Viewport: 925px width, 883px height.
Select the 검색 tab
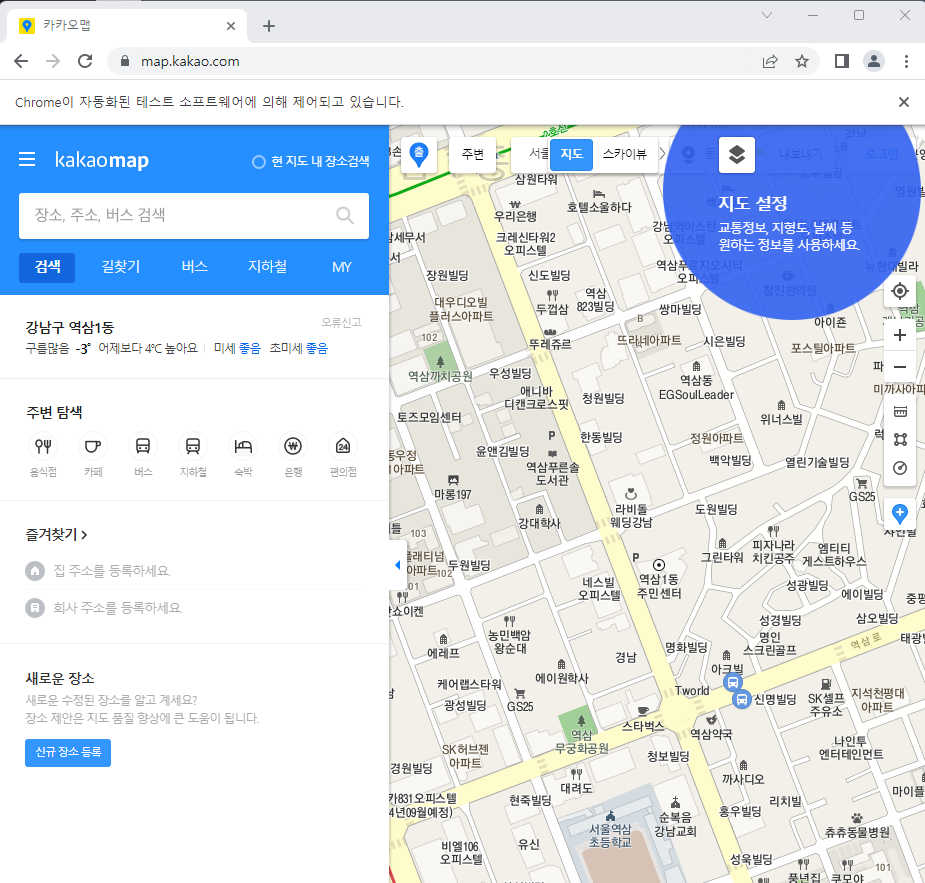coord(47,267)
